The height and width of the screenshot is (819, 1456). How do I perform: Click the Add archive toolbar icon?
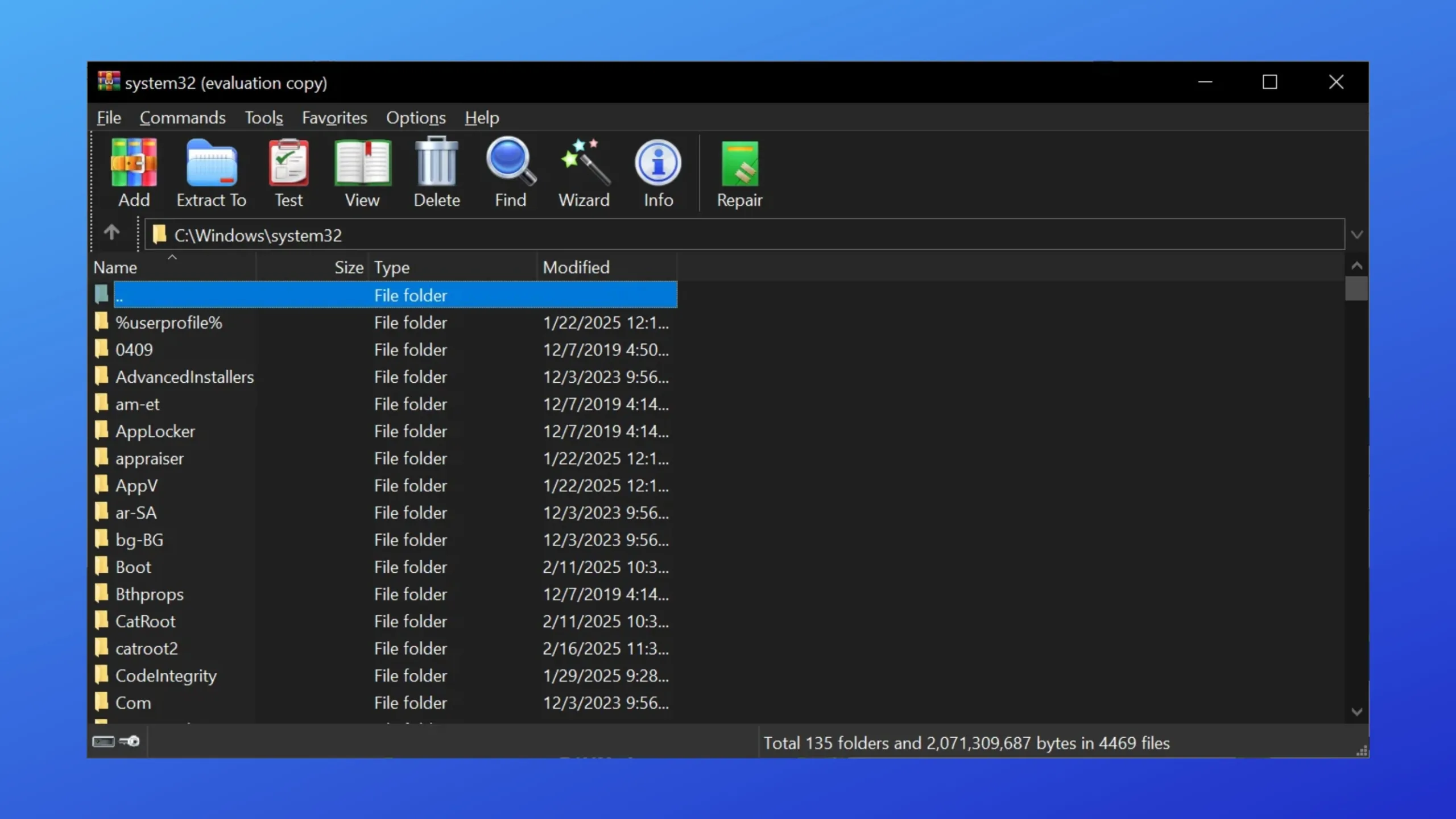[x=134, y=163]
